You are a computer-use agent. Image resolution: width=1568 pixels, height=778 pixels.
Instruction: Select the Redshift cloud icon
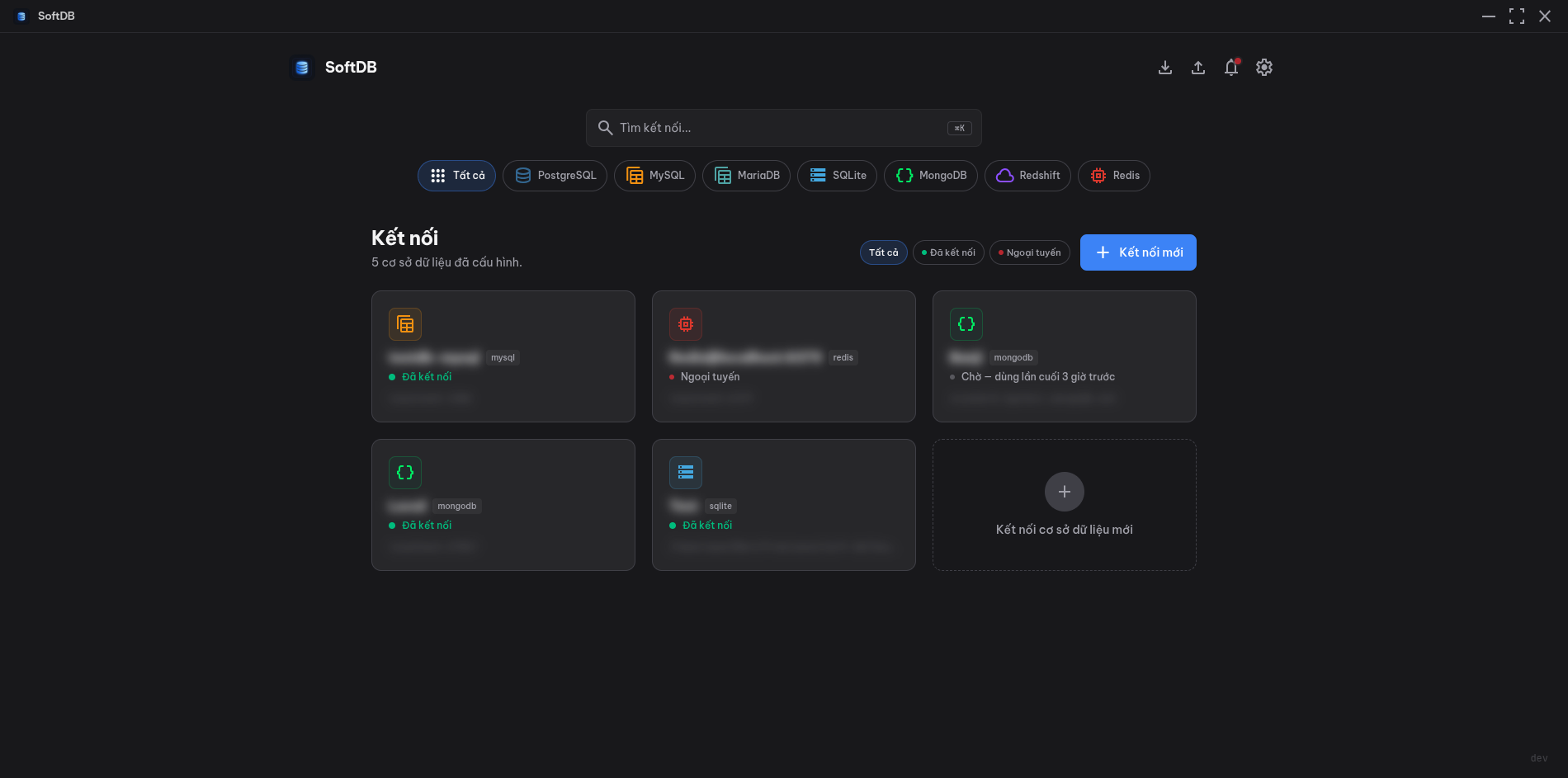coord(1004,175)
